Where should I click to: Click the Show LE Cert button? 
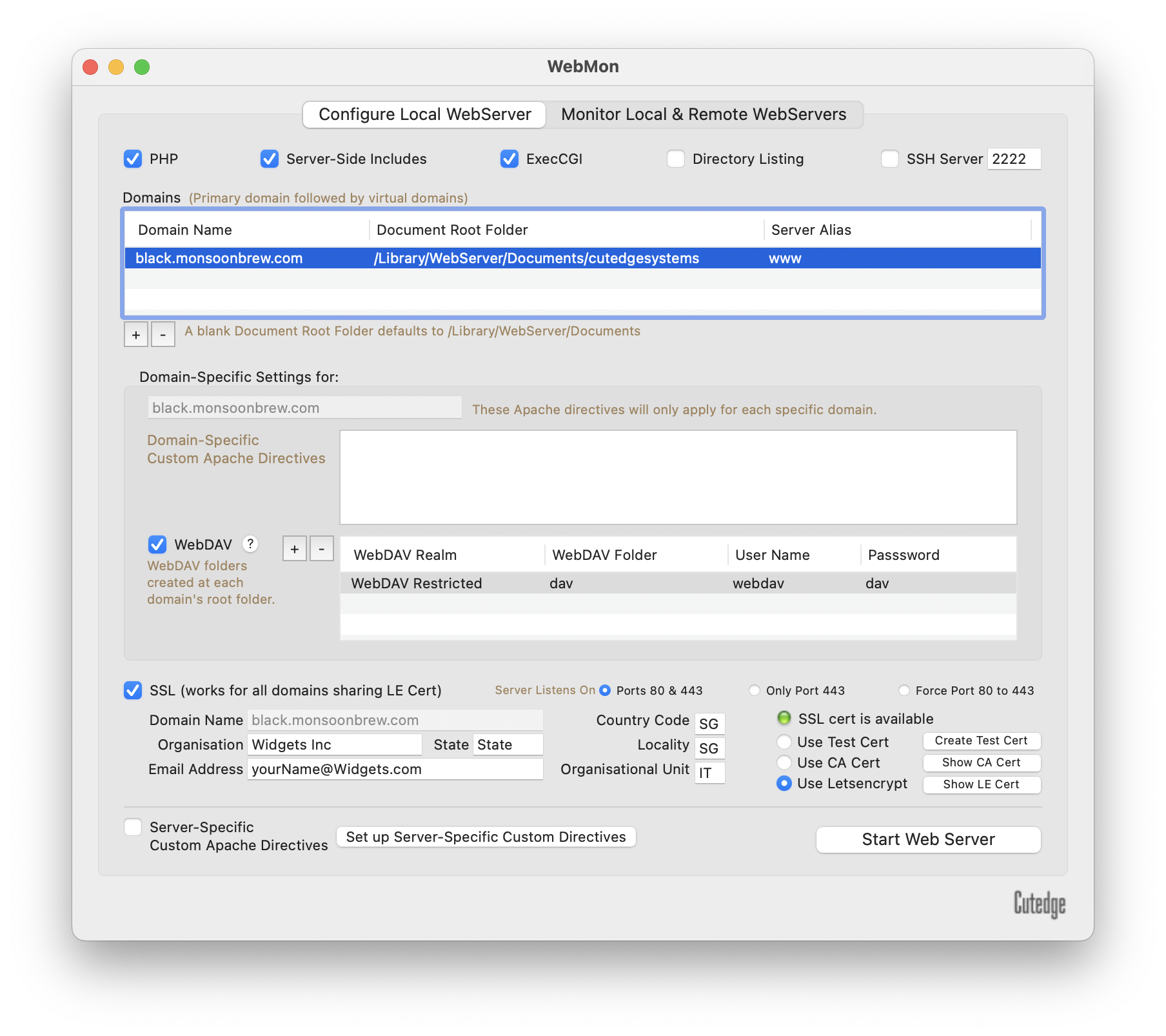point(981,784)
